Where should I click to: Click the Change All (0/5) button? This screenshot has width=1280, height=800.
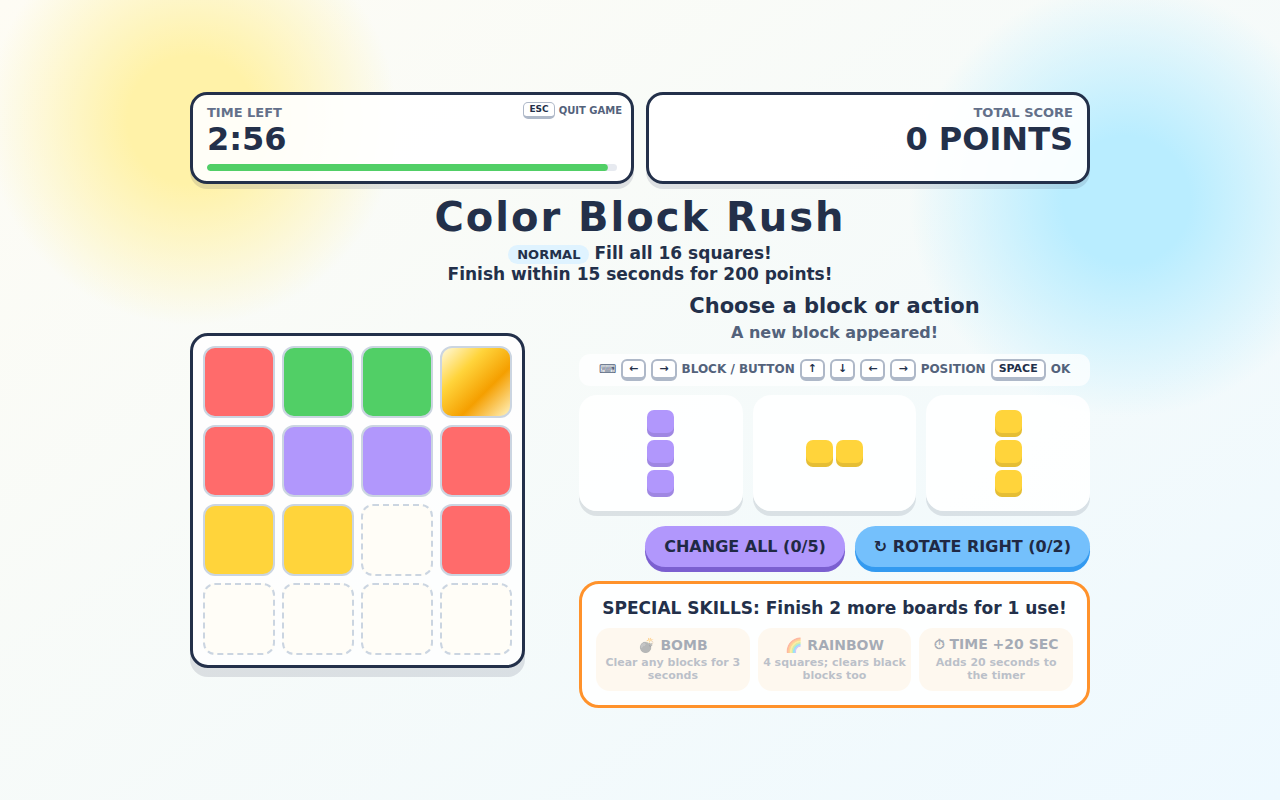pos(745,547)
